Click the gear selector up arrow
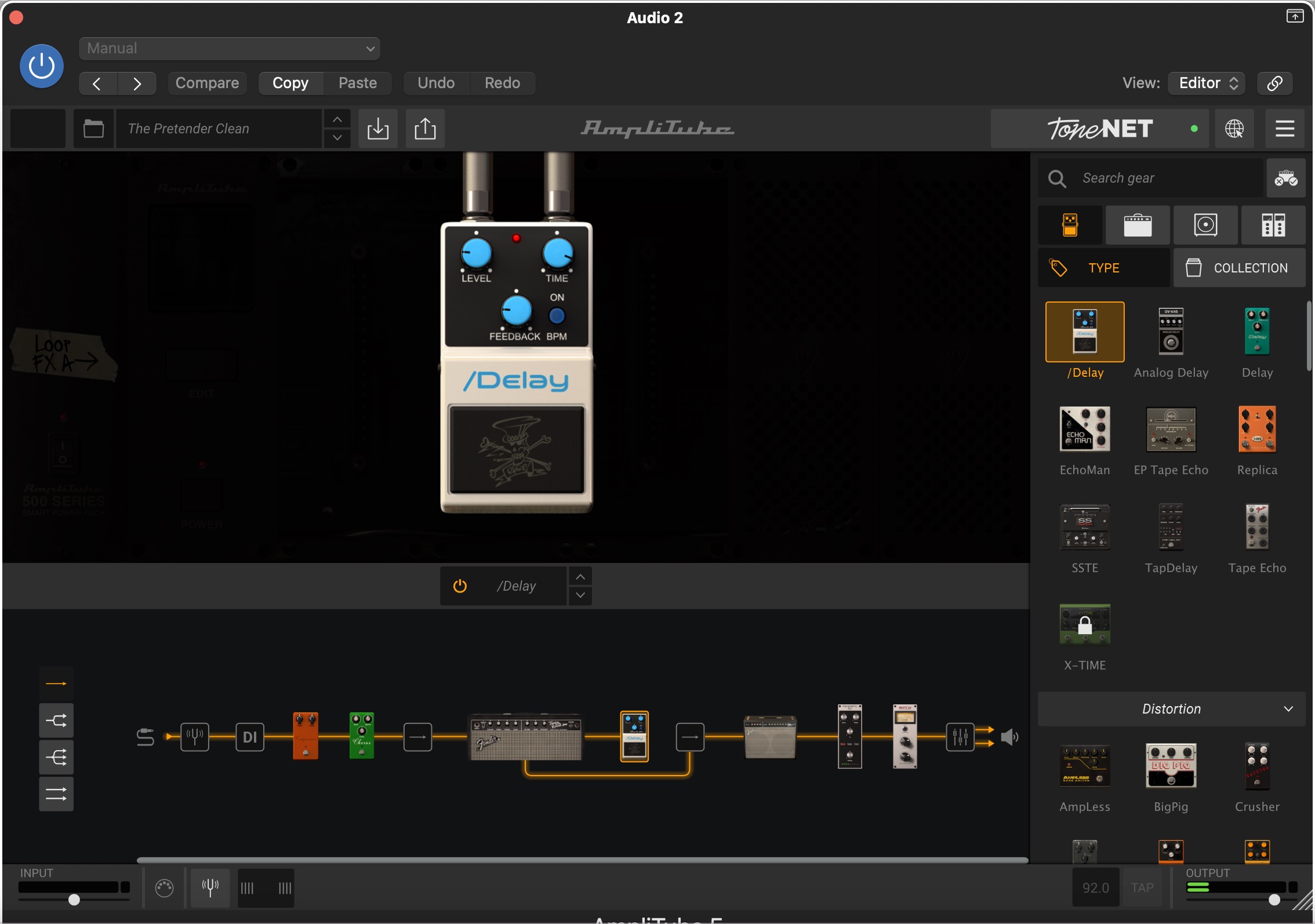Viewport: 1315px width, 924px height. pos(580,577)
